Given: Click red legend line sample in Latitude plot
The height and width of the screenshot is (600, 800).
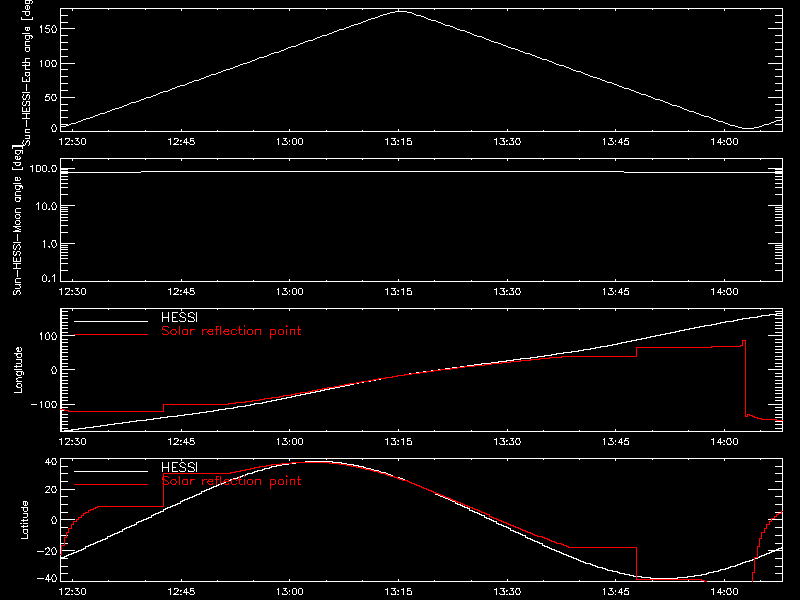Looking at the screenshot, I should click(111, 485).
